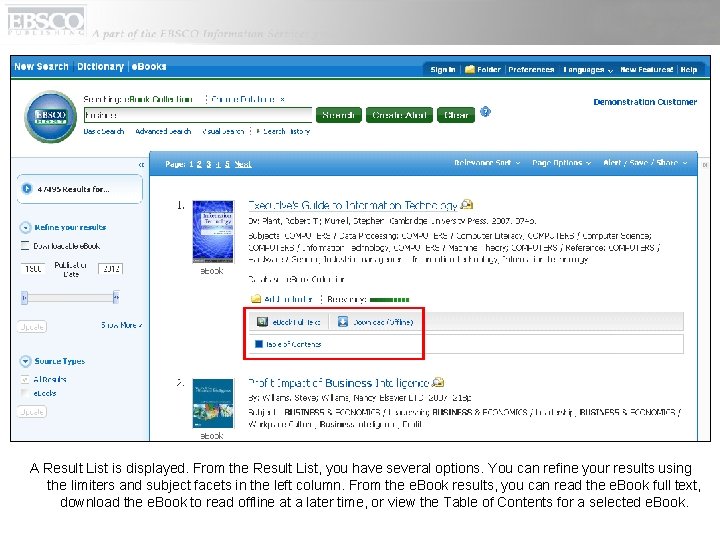
Task: Go to Next results page
Action: pyautogui.click(x=243, y=164)
